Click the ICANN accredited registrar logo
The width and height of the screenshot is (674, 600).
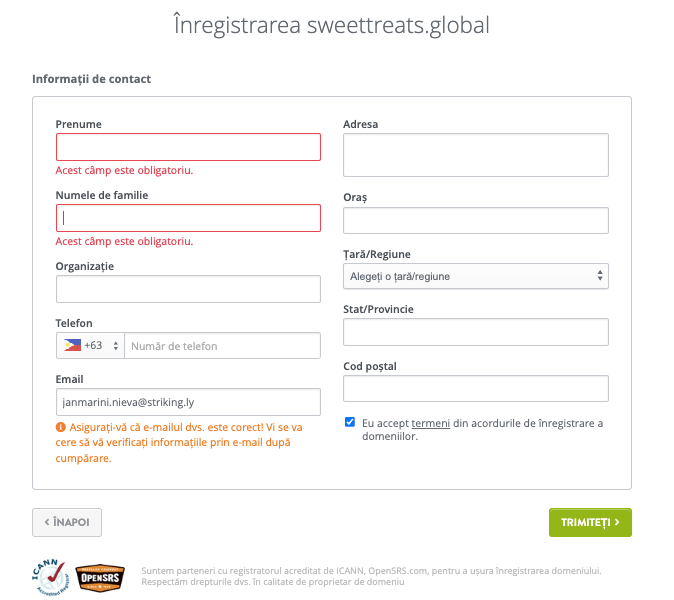pyautogui.click(x=50, y=577)
